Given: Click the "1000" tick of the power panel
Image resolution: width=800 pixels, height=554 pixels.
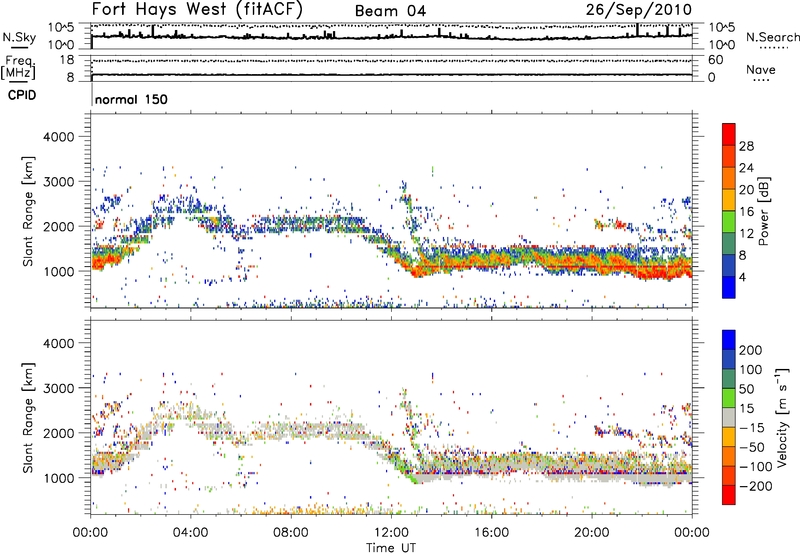Looking at the screenshot, I should click(59, 271).
